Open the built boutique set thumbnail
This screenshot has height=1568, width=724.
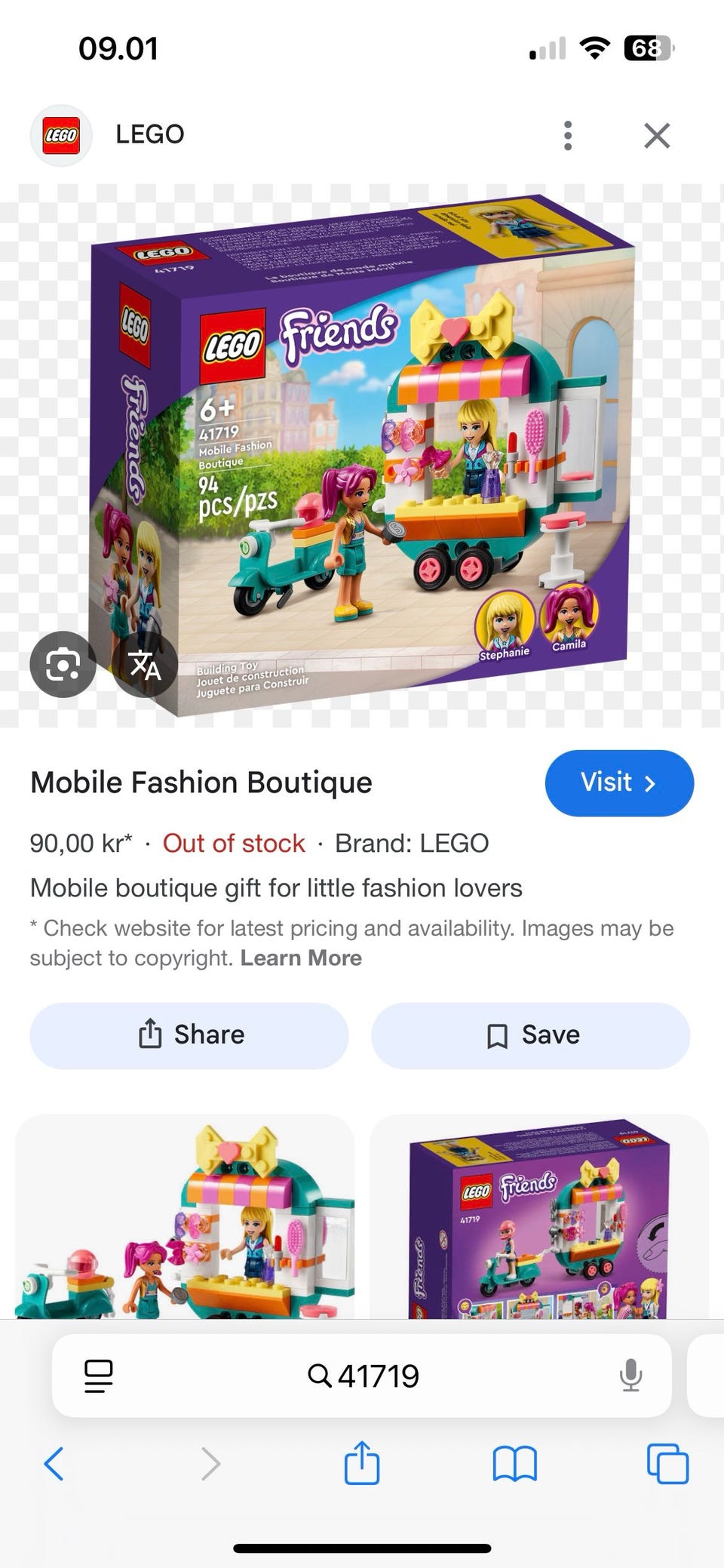click(x=185, y=1216)
